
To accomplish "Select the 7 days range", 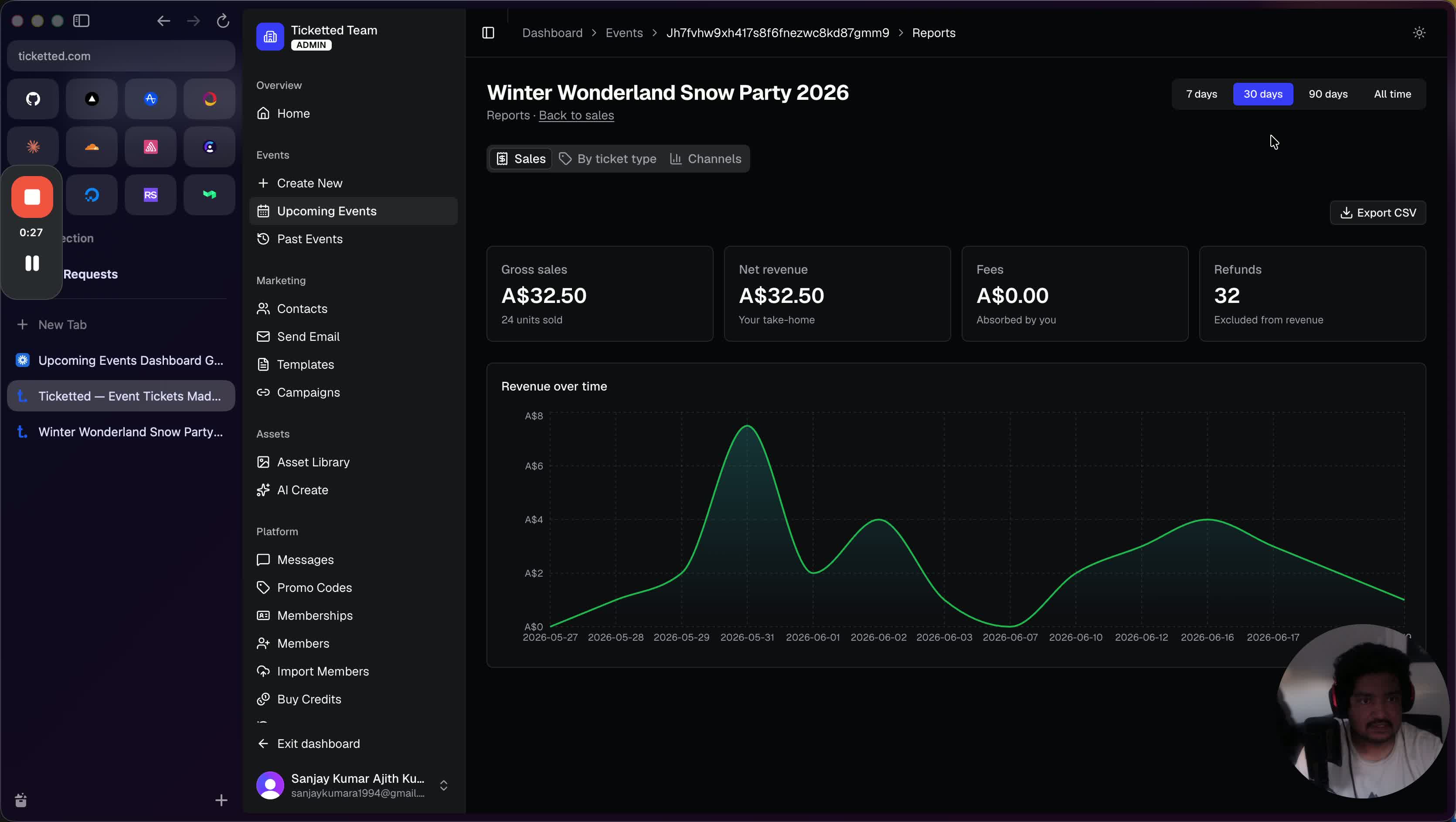I will 1201,94.
